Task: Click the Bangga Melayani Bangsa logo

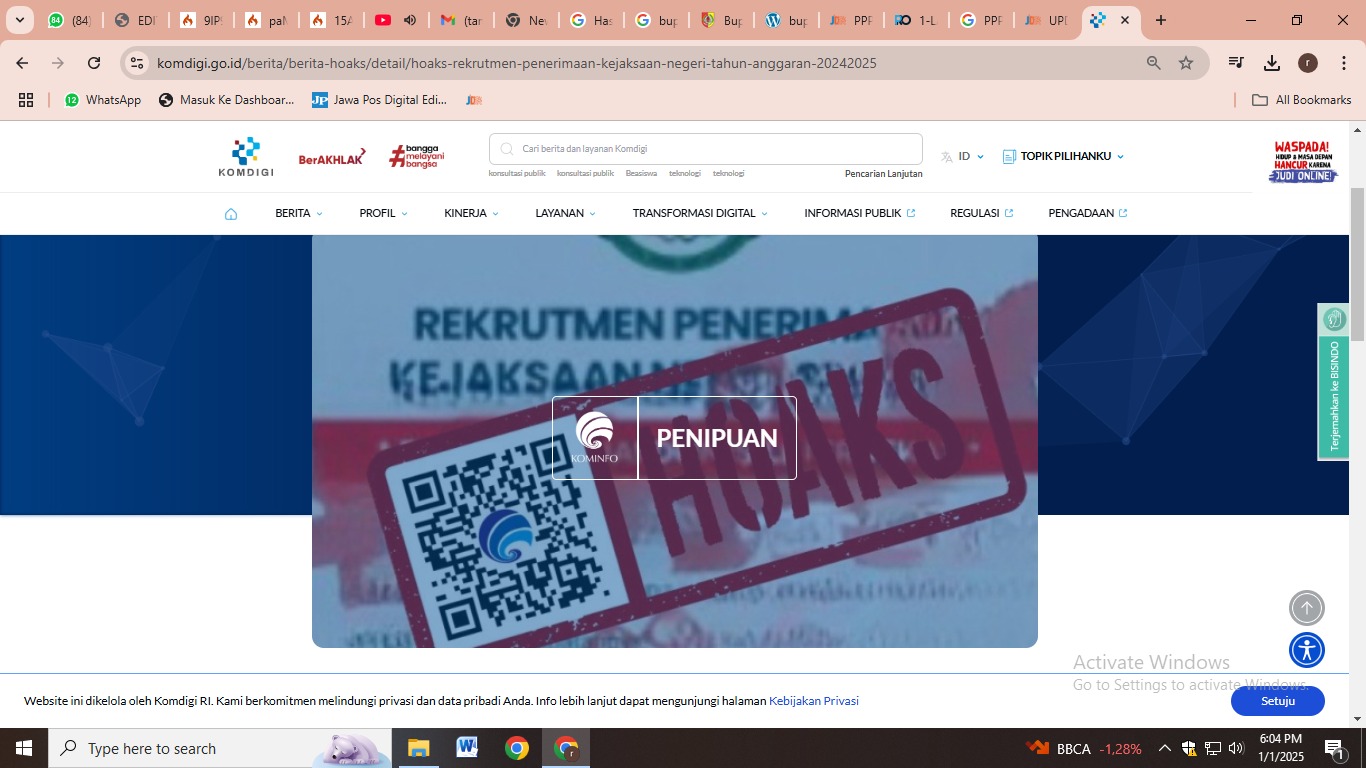Action: 417,156
